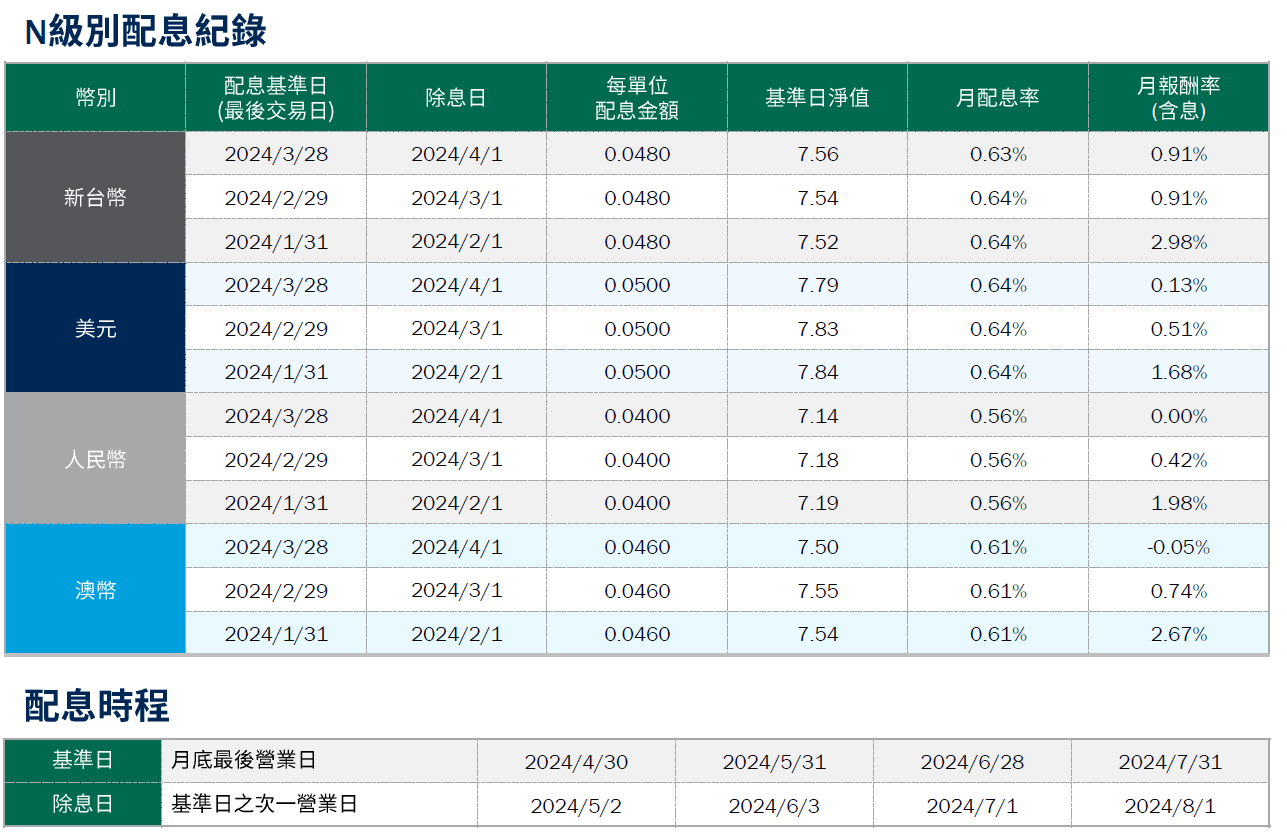Select the 2.98% monthly return cell
1287x837 pixels.
point(1178,242)
